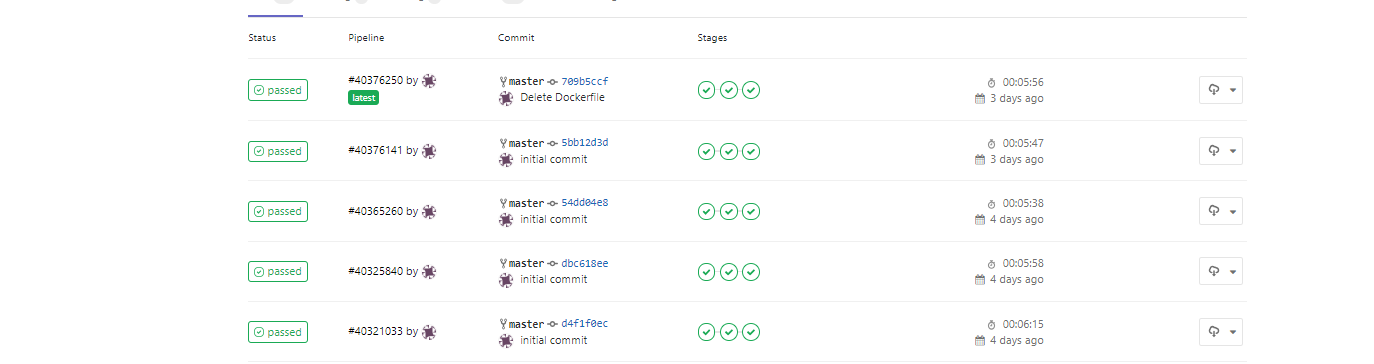Click user avatar beside pipeline #40376141
This screenshot has width=1374, height=364.
coord(429,151)
